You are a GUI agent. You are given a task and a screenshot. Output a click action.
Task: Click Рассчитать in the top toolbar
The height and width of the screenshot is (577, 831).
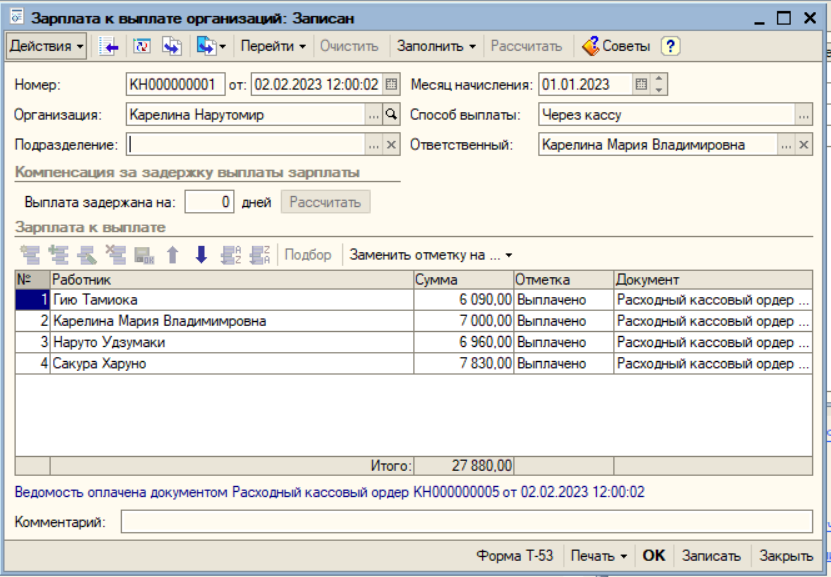tap(526, 46)
